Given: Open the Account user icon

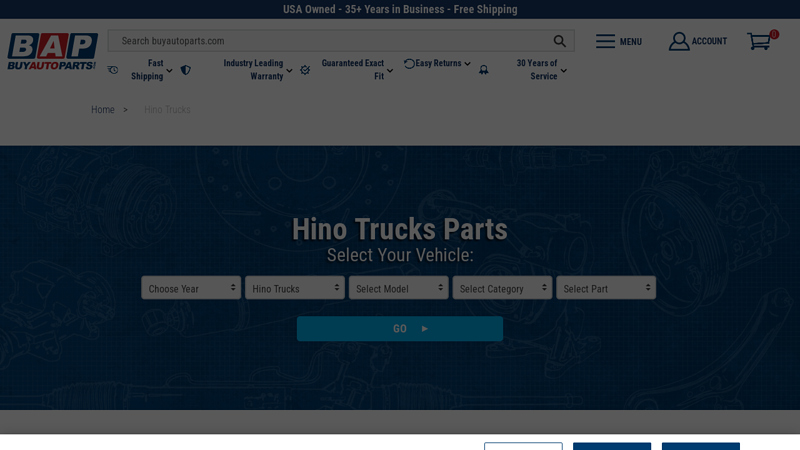Looking at the screenshot, I should coord(679,41).
